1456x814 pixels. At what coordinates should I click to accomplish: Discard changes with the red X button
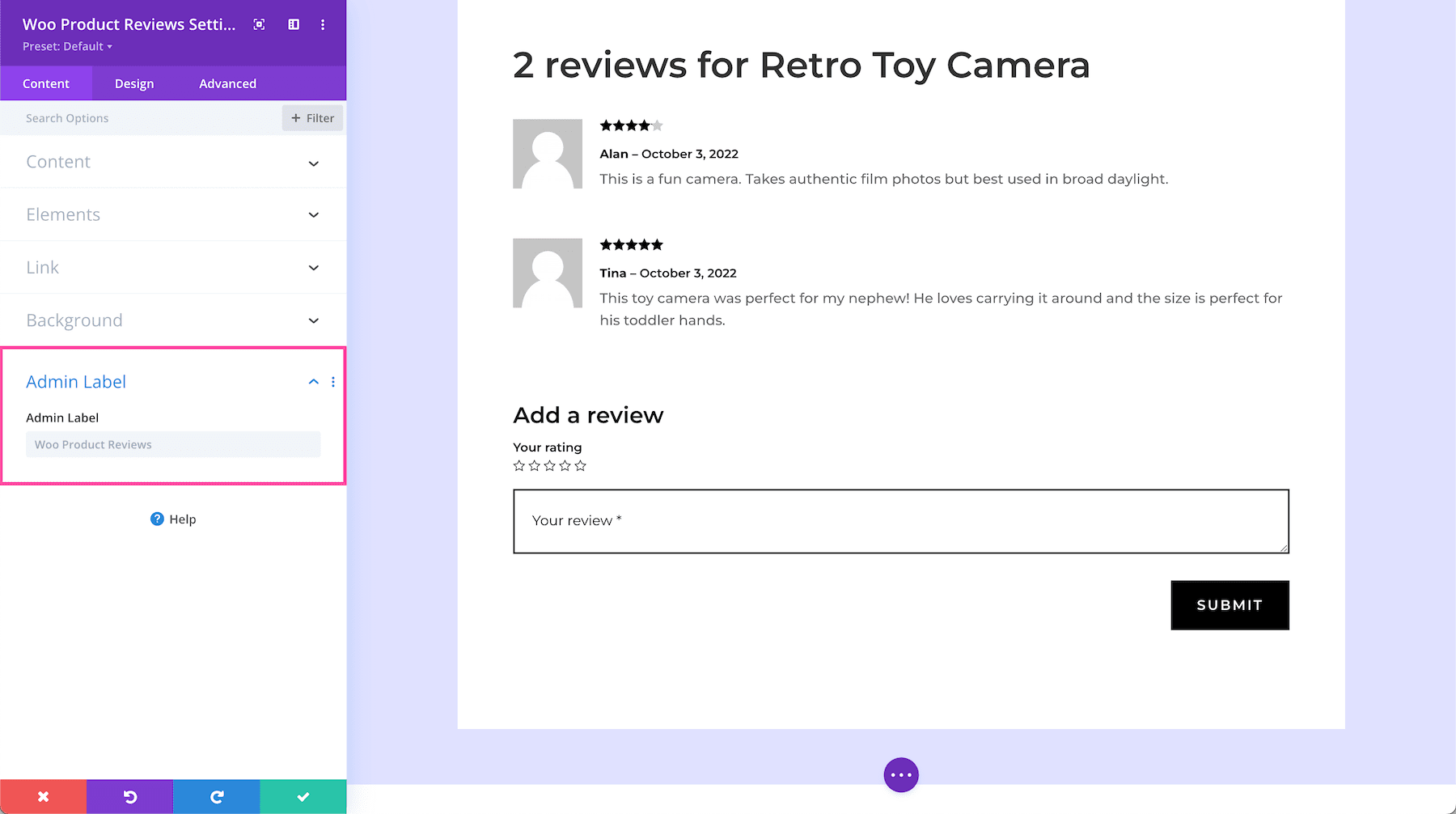click(x=43, y=796)
